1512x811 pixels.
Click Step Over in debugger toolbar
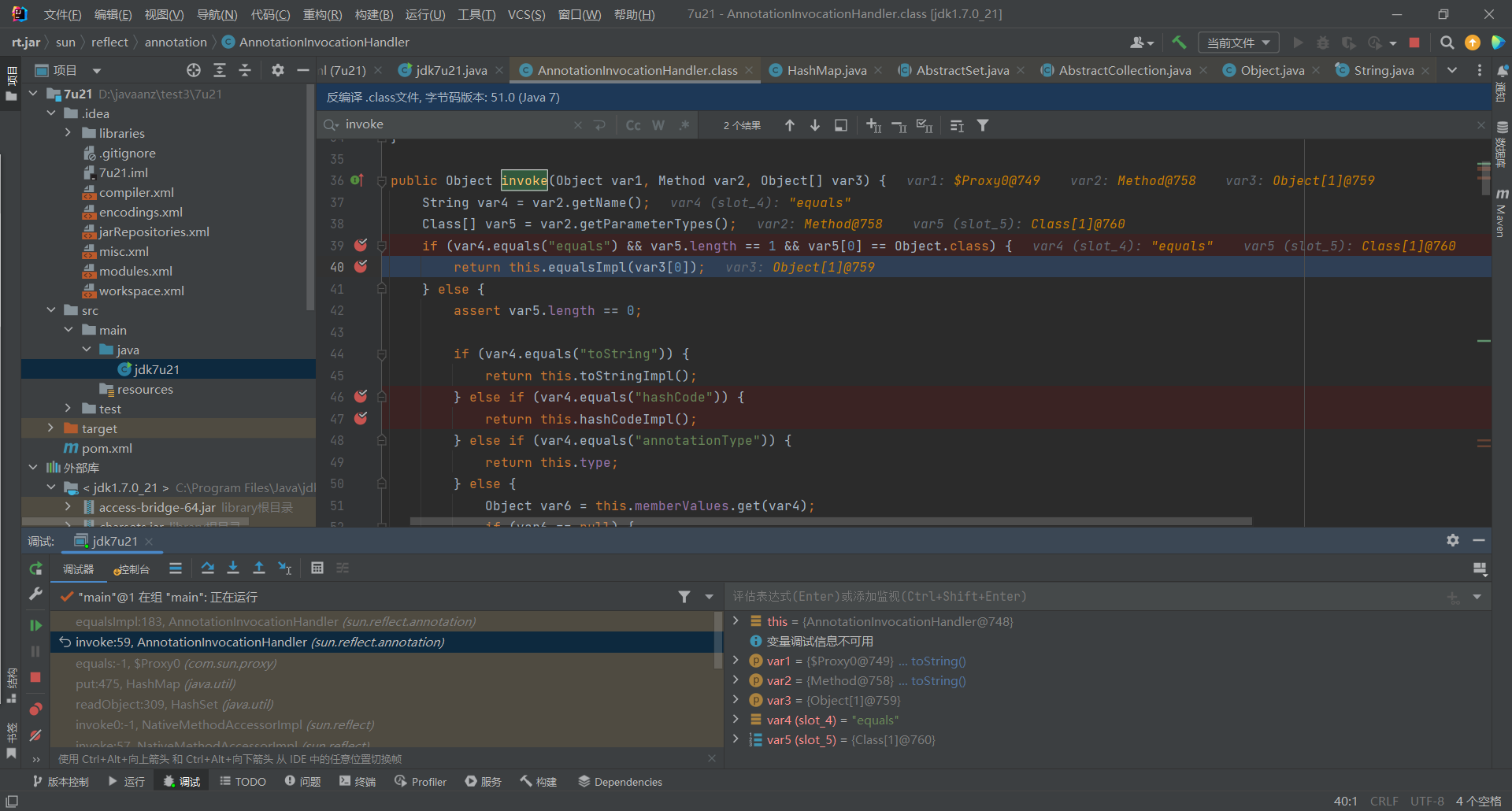208,568
